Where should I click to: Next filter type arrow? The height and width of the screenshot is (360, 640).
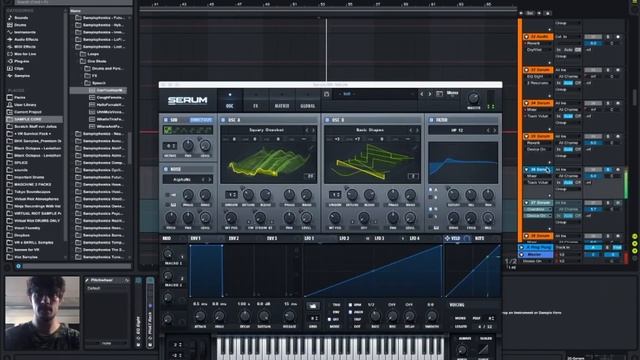(x=494, y=130)
